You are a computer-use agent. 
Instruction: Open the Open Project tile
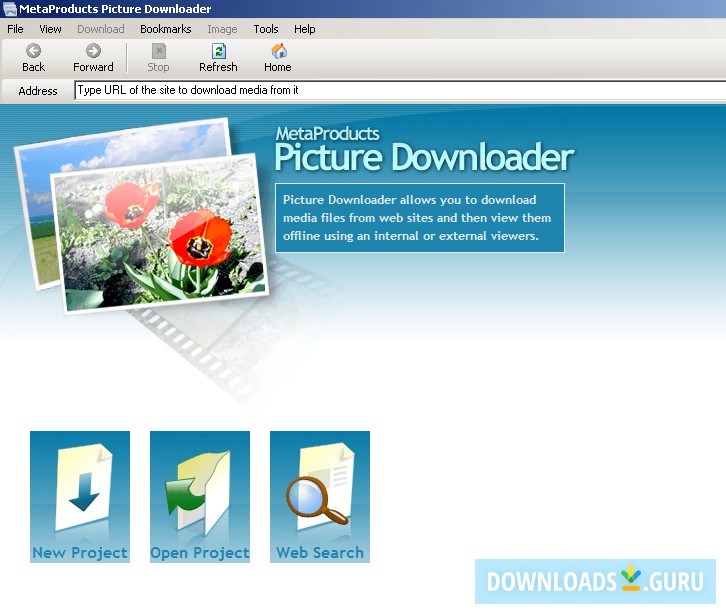point(200,497)
